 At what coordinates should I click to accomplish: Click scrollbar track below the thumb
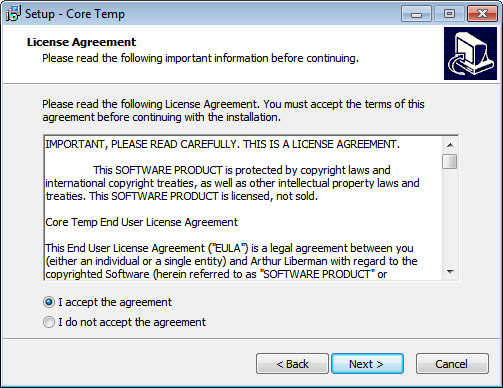[450, 217]
